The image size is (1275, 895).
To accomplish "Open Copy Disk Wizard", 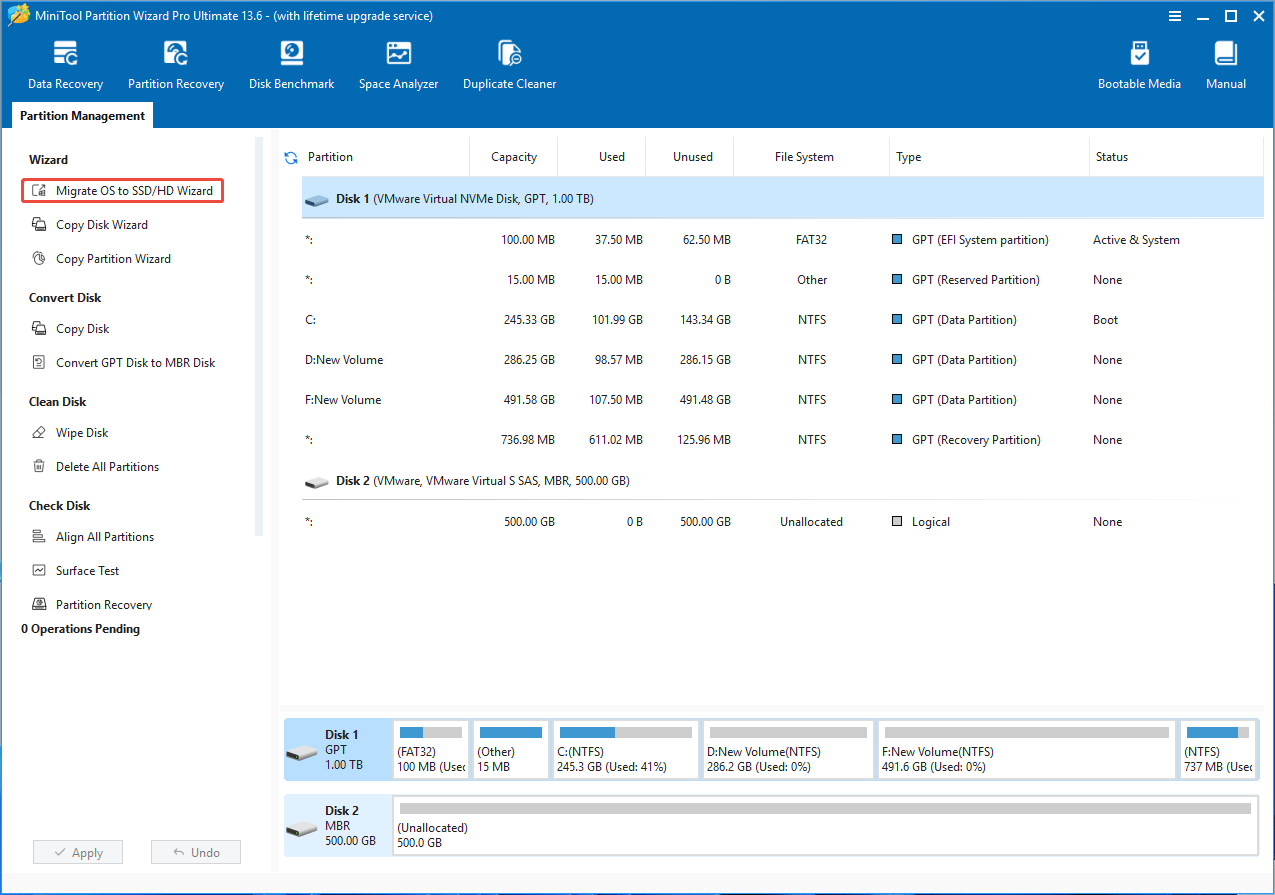I will pyautogui.click(x=102, y=225).
